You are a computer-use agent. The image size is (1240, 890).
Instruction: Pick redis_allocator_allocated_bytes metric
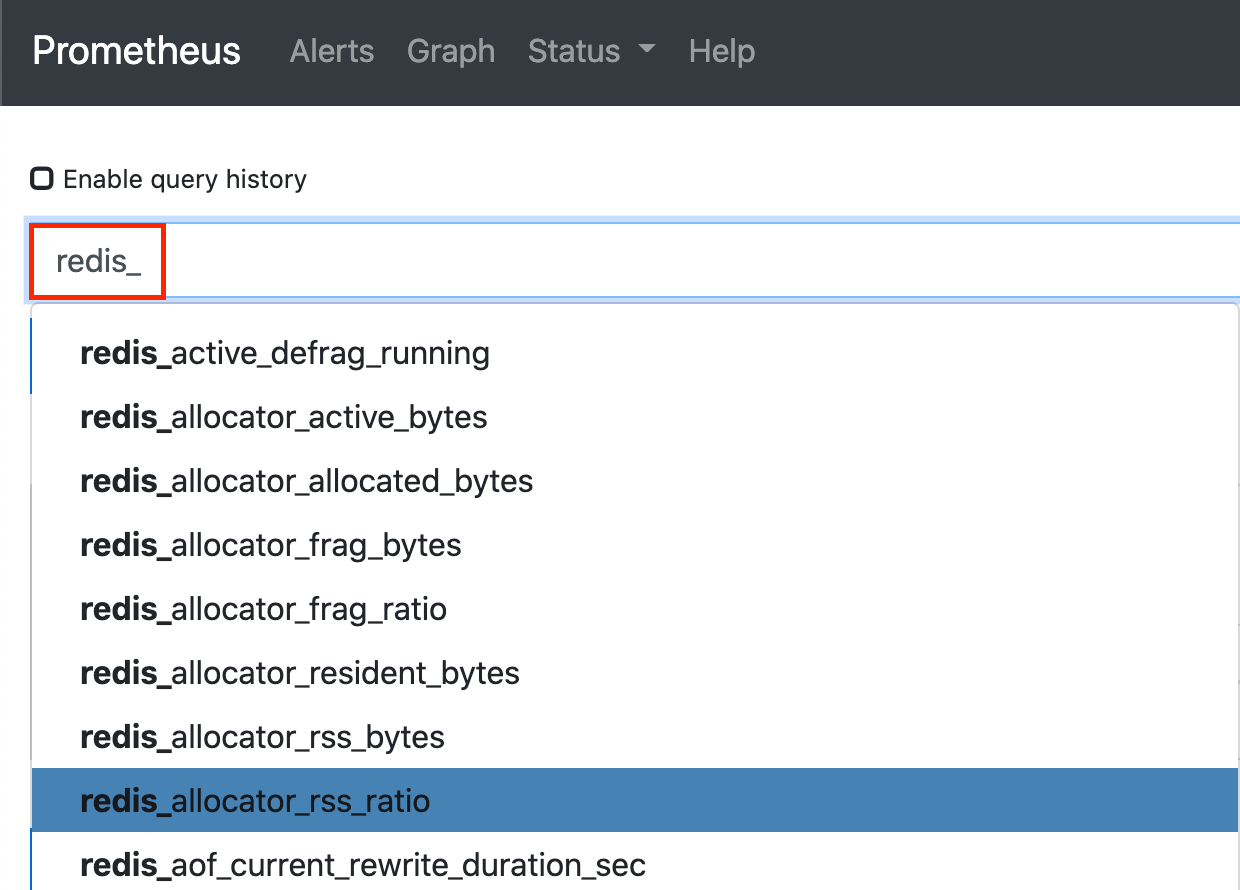click(635, 481)
